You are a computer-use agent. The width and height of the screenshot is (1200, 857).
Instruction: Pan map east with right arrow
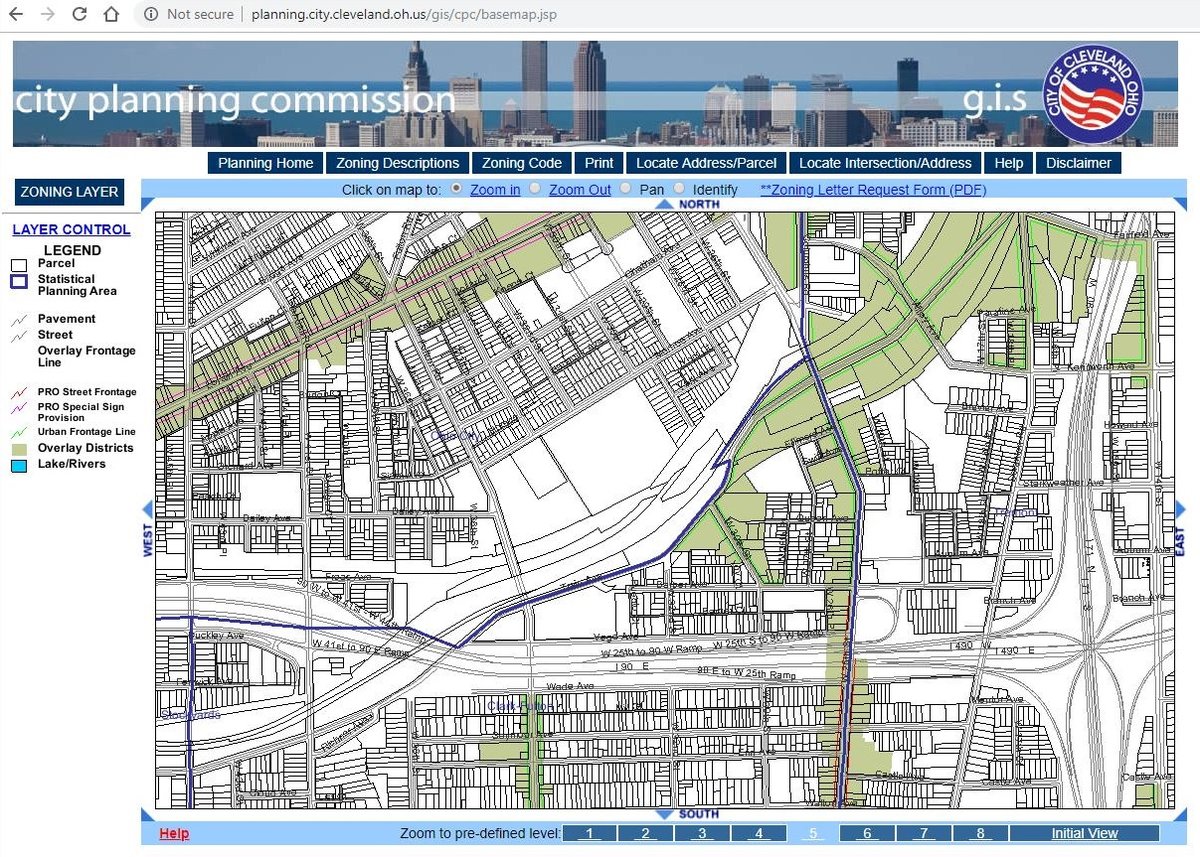1180,509
